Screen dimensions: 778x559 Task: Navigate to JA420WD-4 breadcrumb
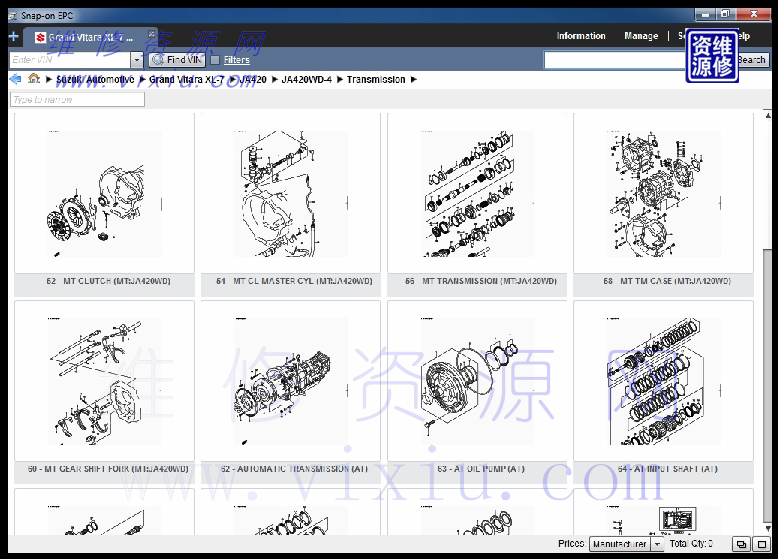point(306,79)
